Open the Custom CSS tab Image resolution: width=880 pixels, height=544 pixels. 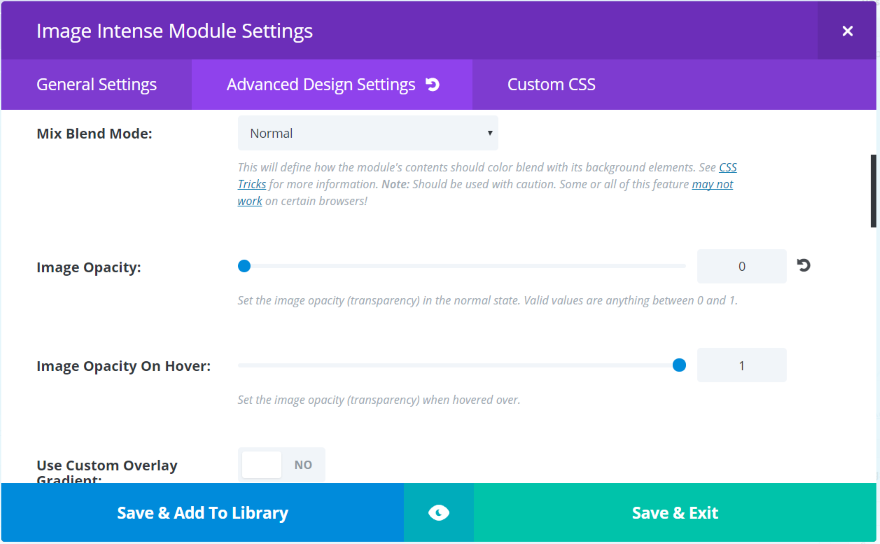click(x=551, y=84)
